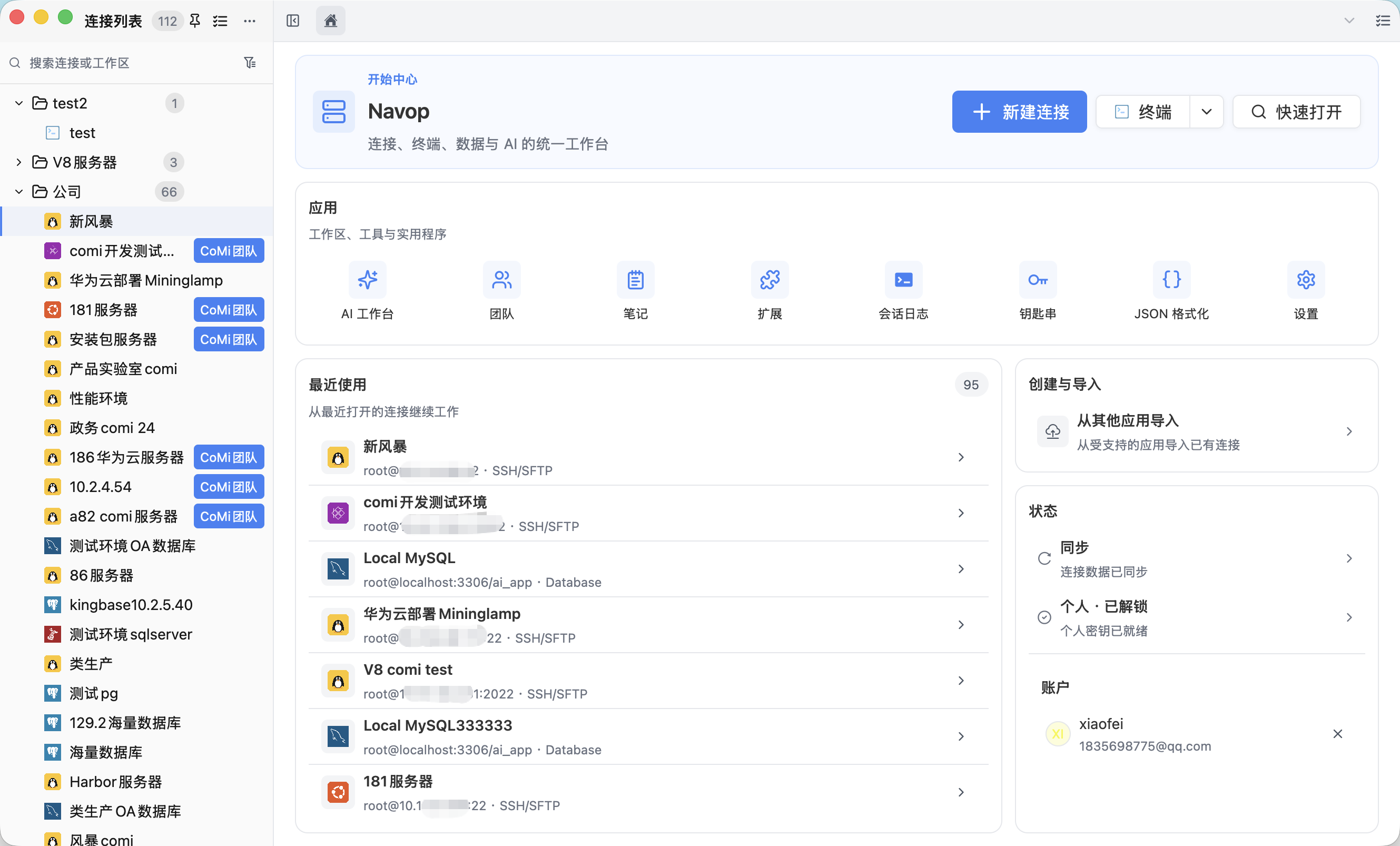The image size is (1400, 846).
Task: Open the 扩展 extensions app
Action: coord(770,291)
